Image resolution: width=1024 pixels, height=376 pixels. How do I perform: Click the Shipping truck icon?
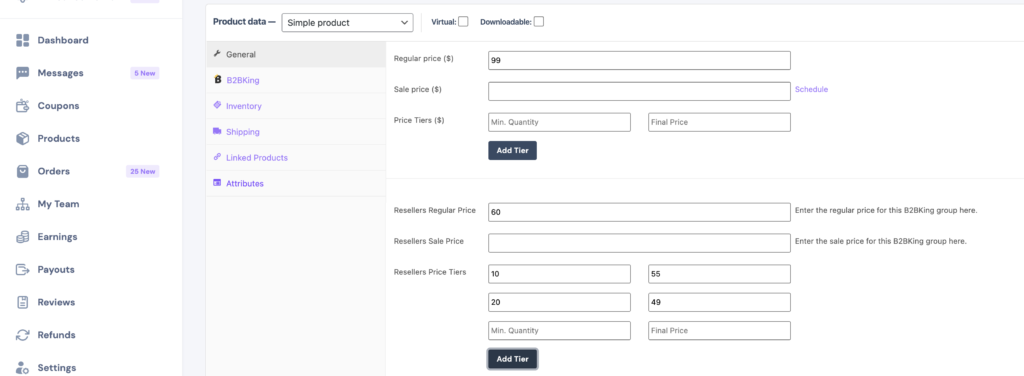pos(217,131)
